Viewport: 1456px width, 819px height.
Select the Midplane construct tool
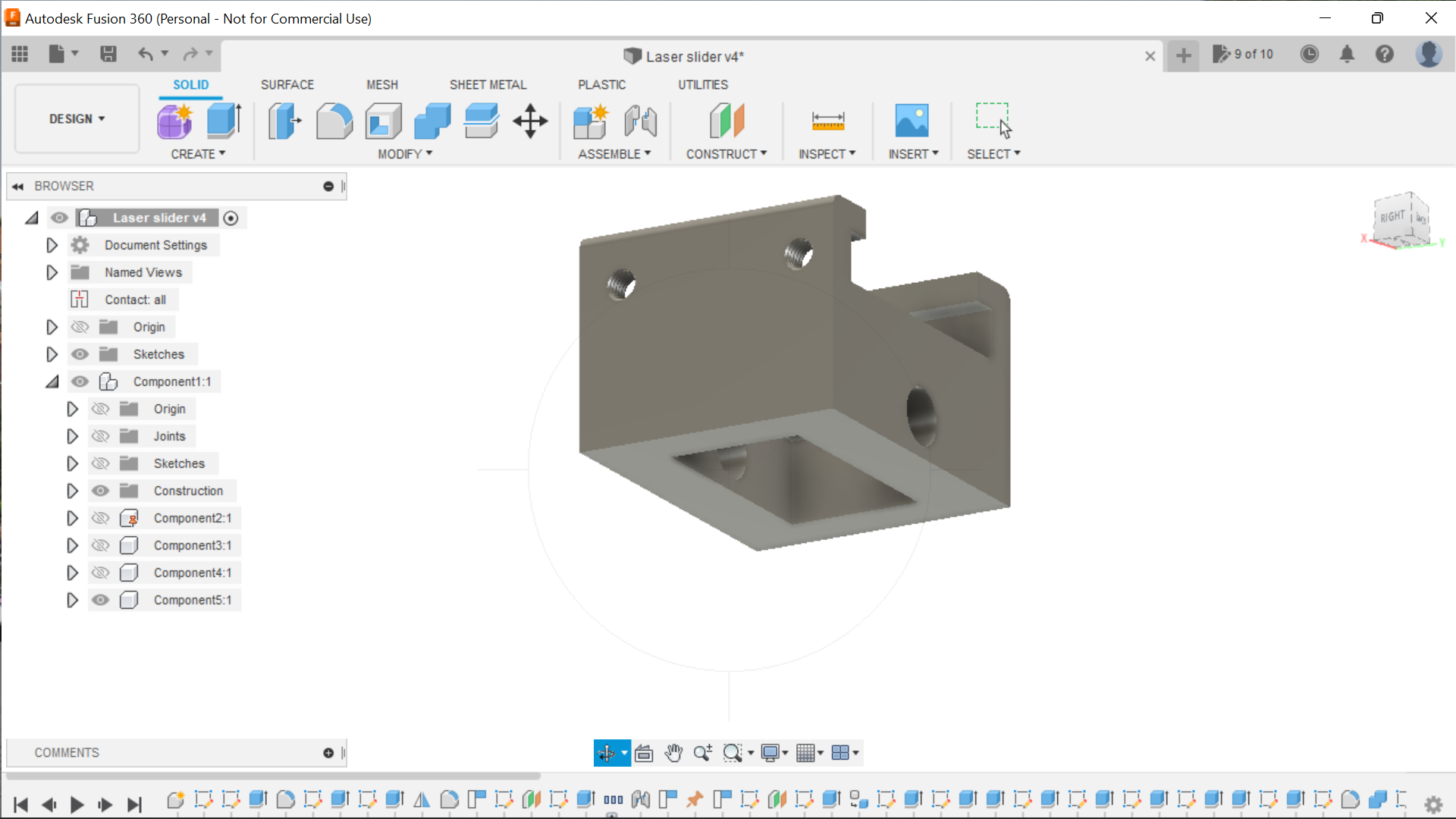[726, 121]
